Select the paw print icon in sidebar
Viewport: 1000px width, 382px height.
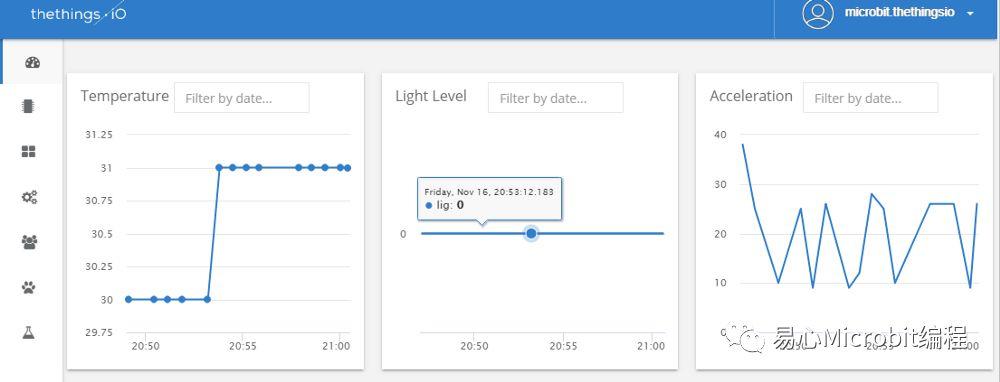click(x=29, y=287)
